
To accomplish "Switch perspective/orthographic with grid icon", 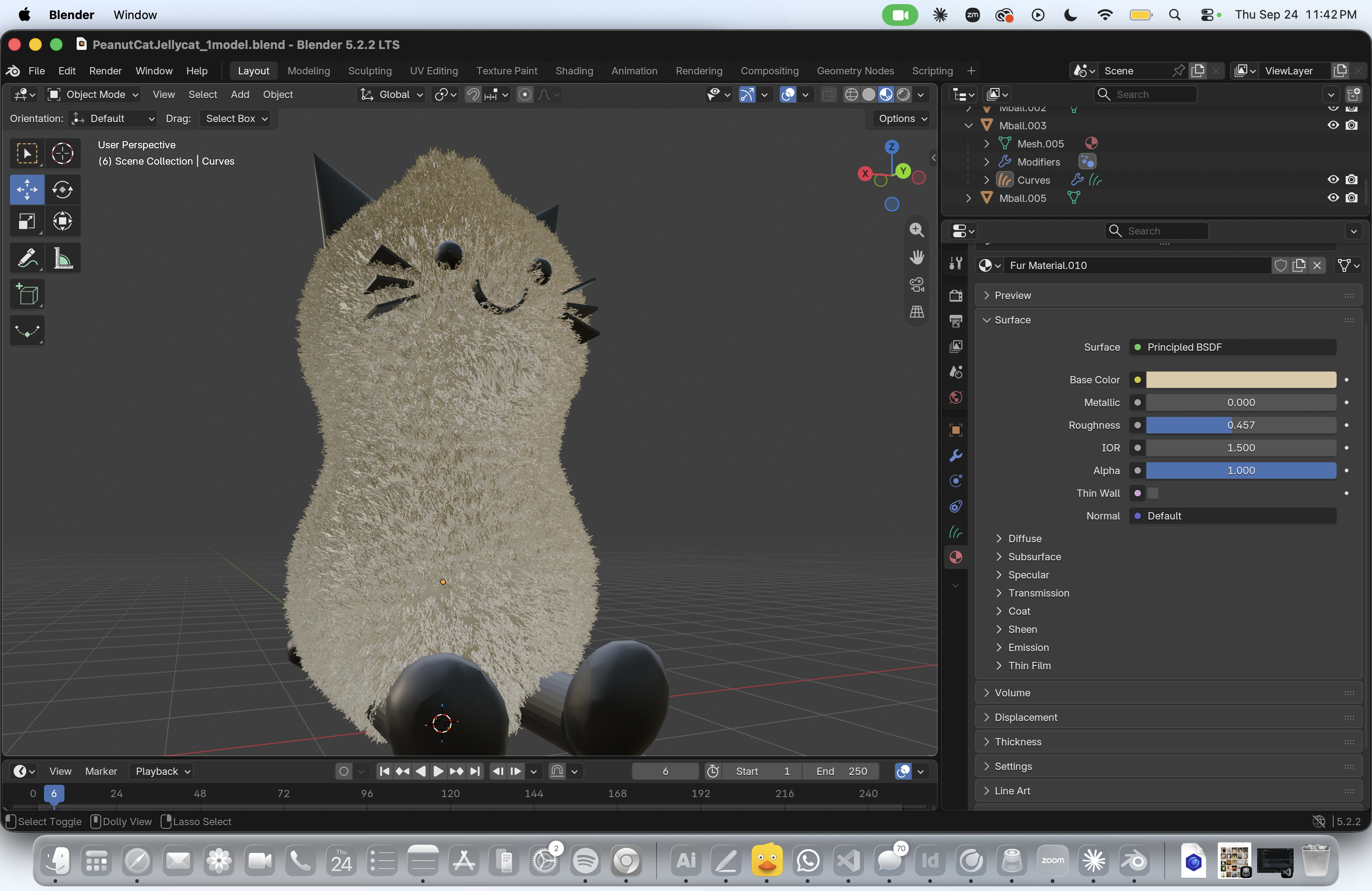I will coord(916,312).
